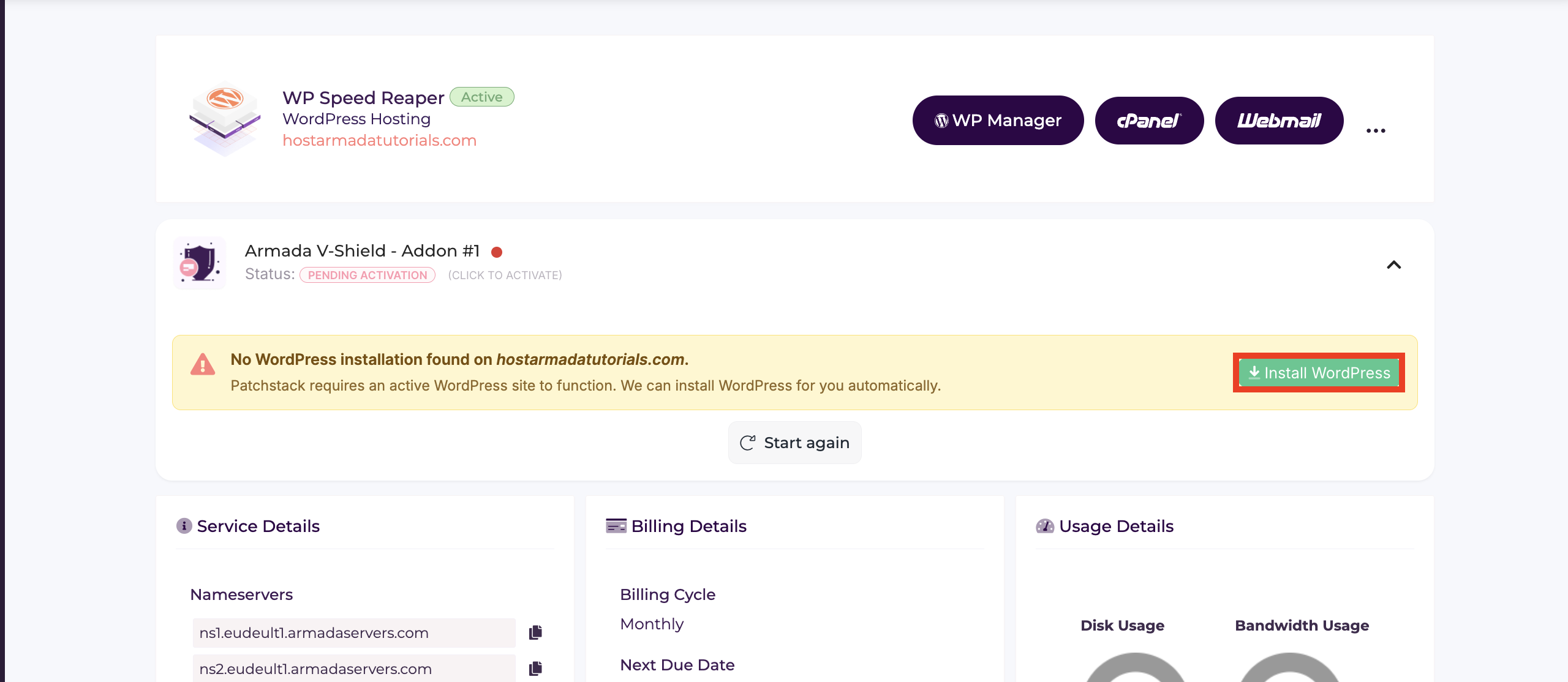This screenshot has width=1568, height=682.
Task: Open cPanel from the service header
Action: (x=1149, y=120)
